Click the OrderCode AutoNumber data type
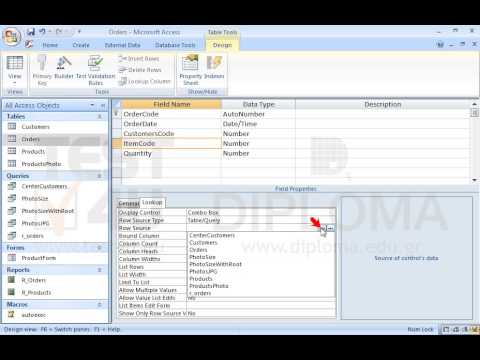Viewport: 480px width, 360px height. [258, 114]
